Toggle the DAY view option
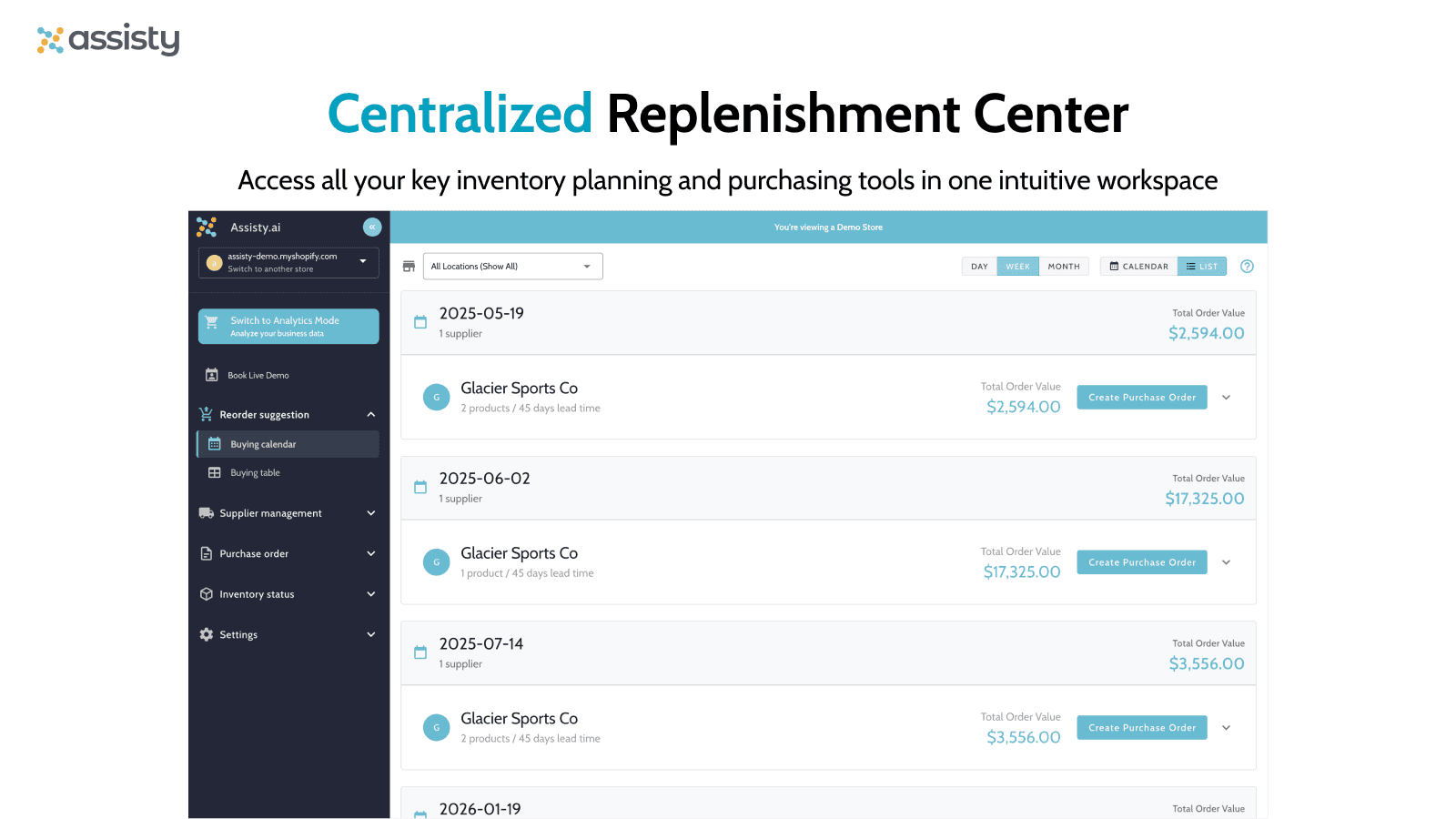Viewport: 1456px width, 819px height. click(979, 266)
